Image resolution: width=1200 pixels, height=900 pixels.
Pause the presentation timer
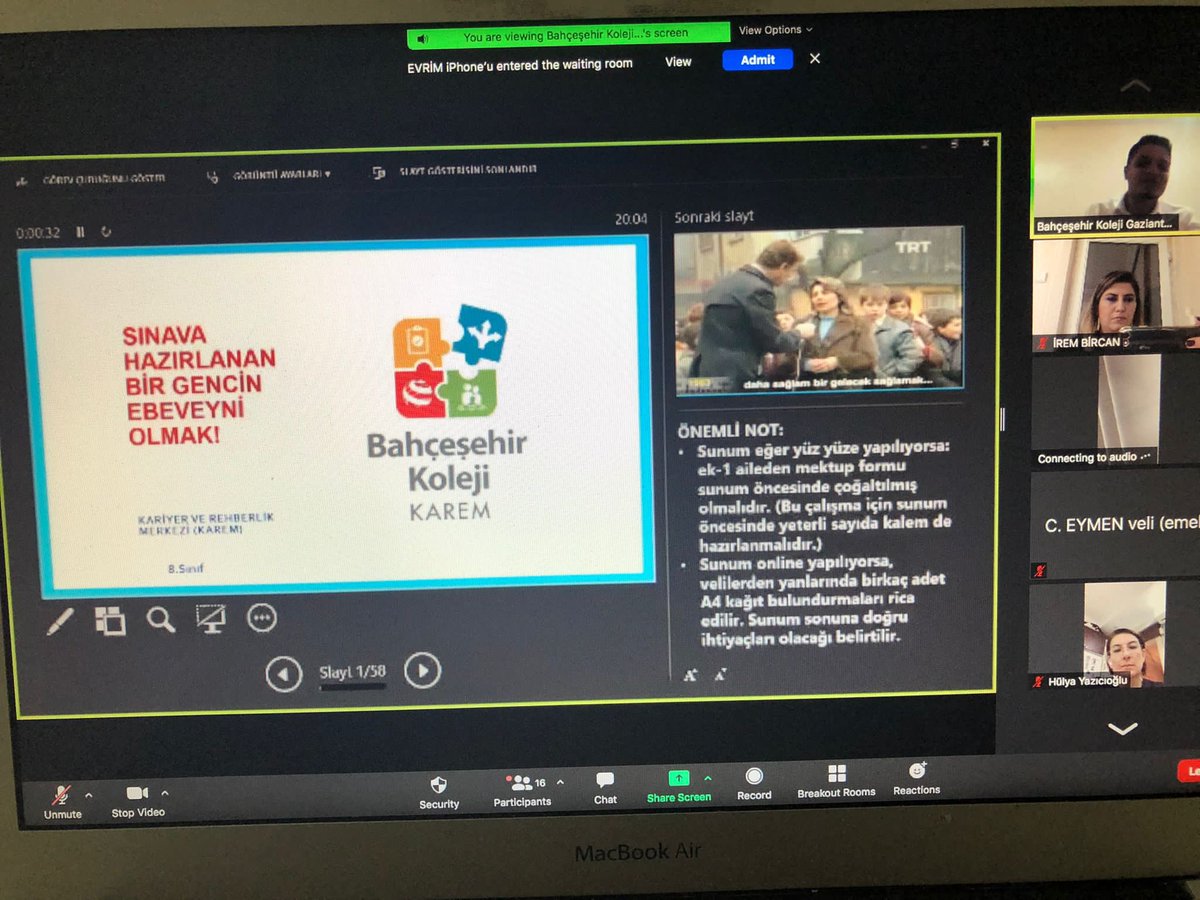point(80,232)
